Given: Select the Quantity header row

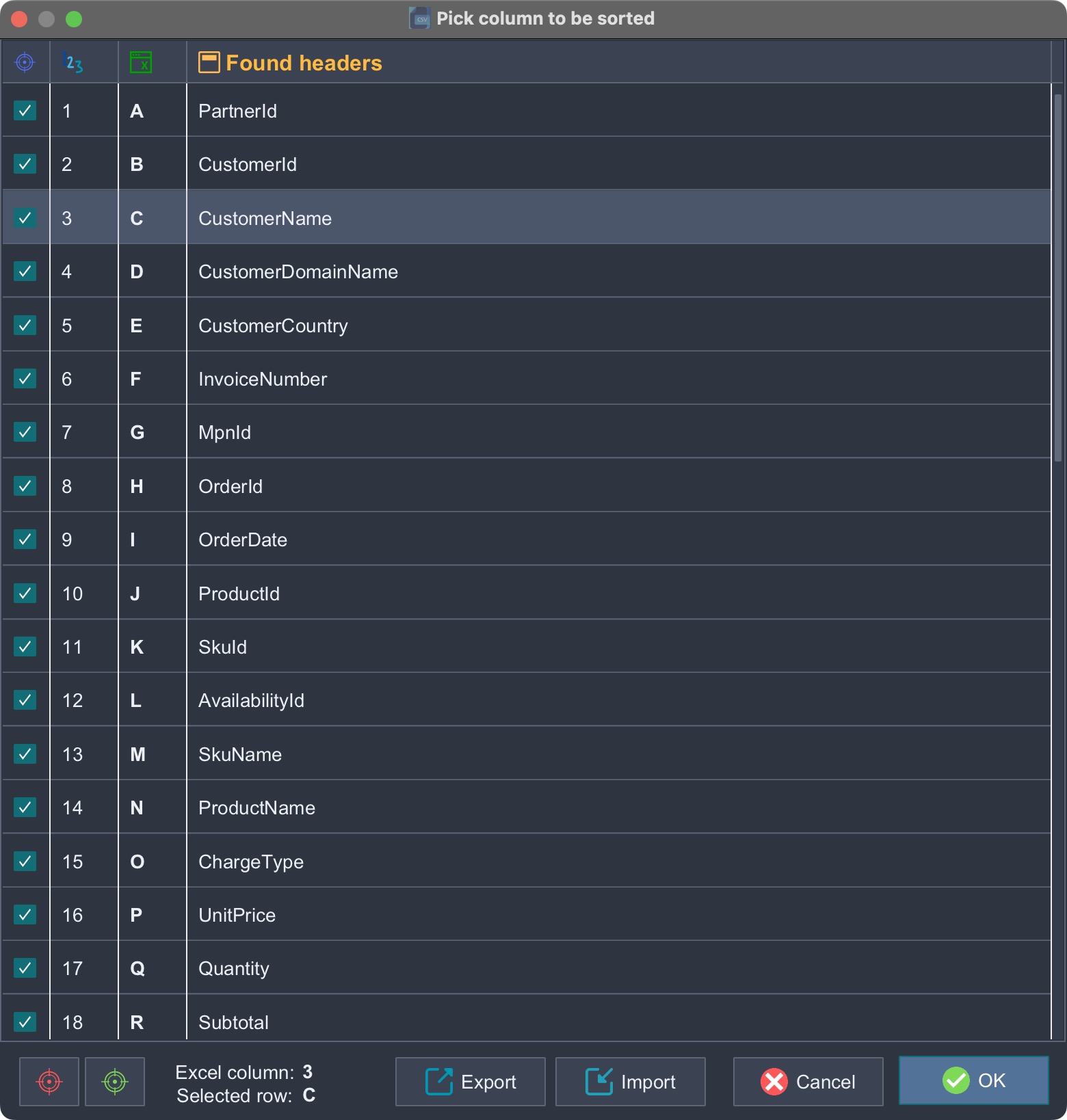Looking at the screenshot, I should tap(527, 968).
